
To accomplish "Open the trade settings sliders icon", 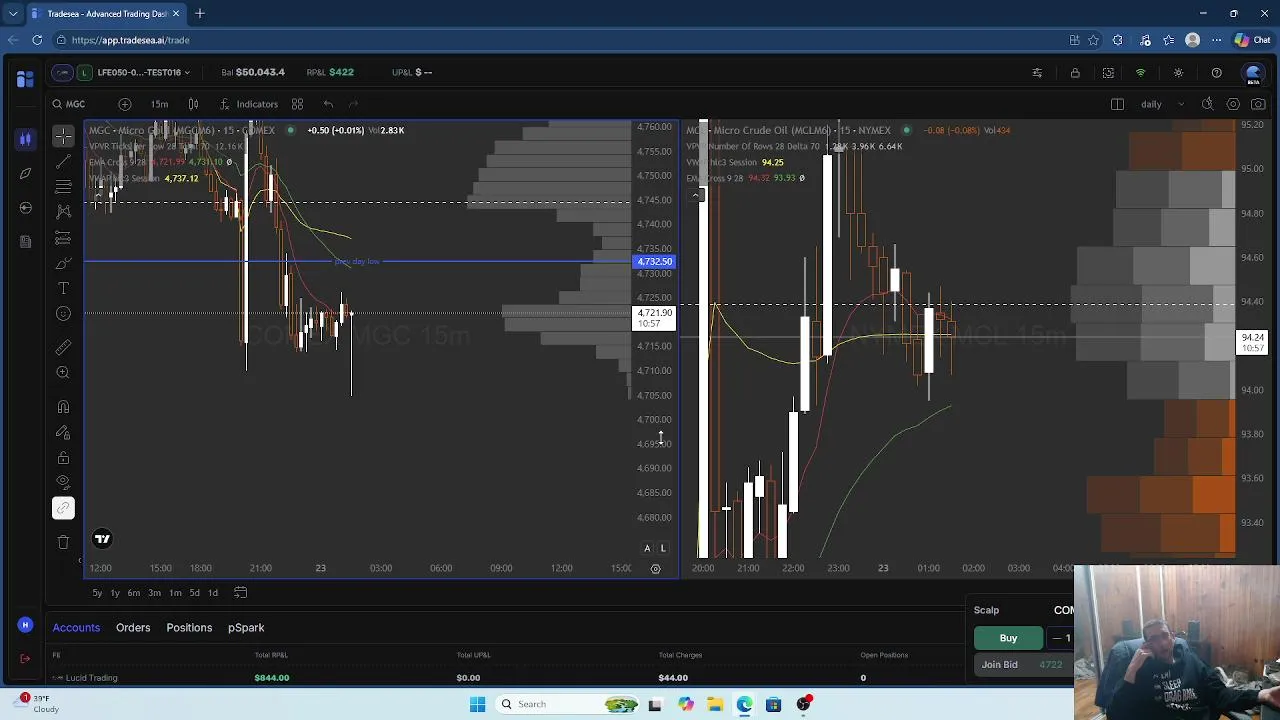I will 1037,73.
